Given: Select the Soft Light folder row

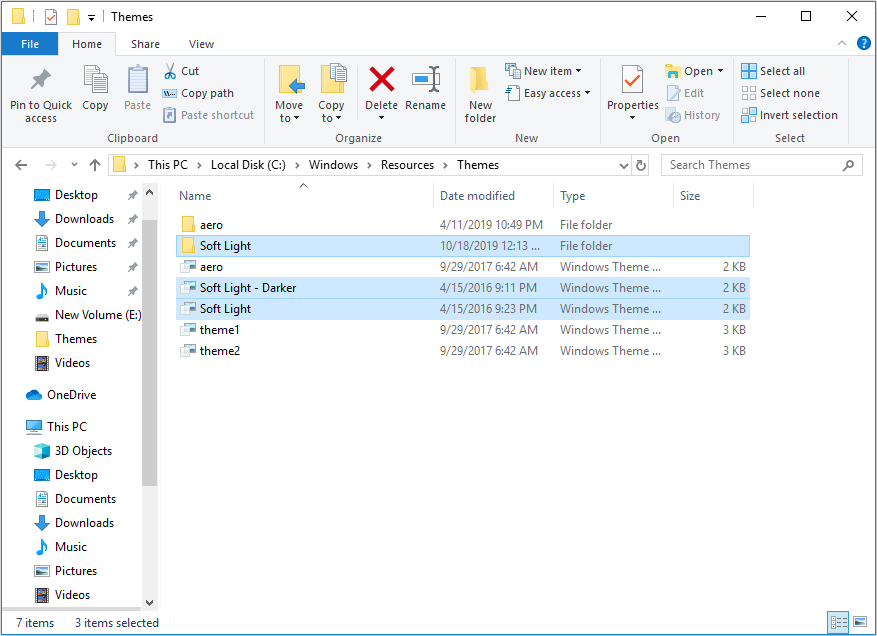Looking at the screenshot, I should pyautogui.click(x=463, y=246).
